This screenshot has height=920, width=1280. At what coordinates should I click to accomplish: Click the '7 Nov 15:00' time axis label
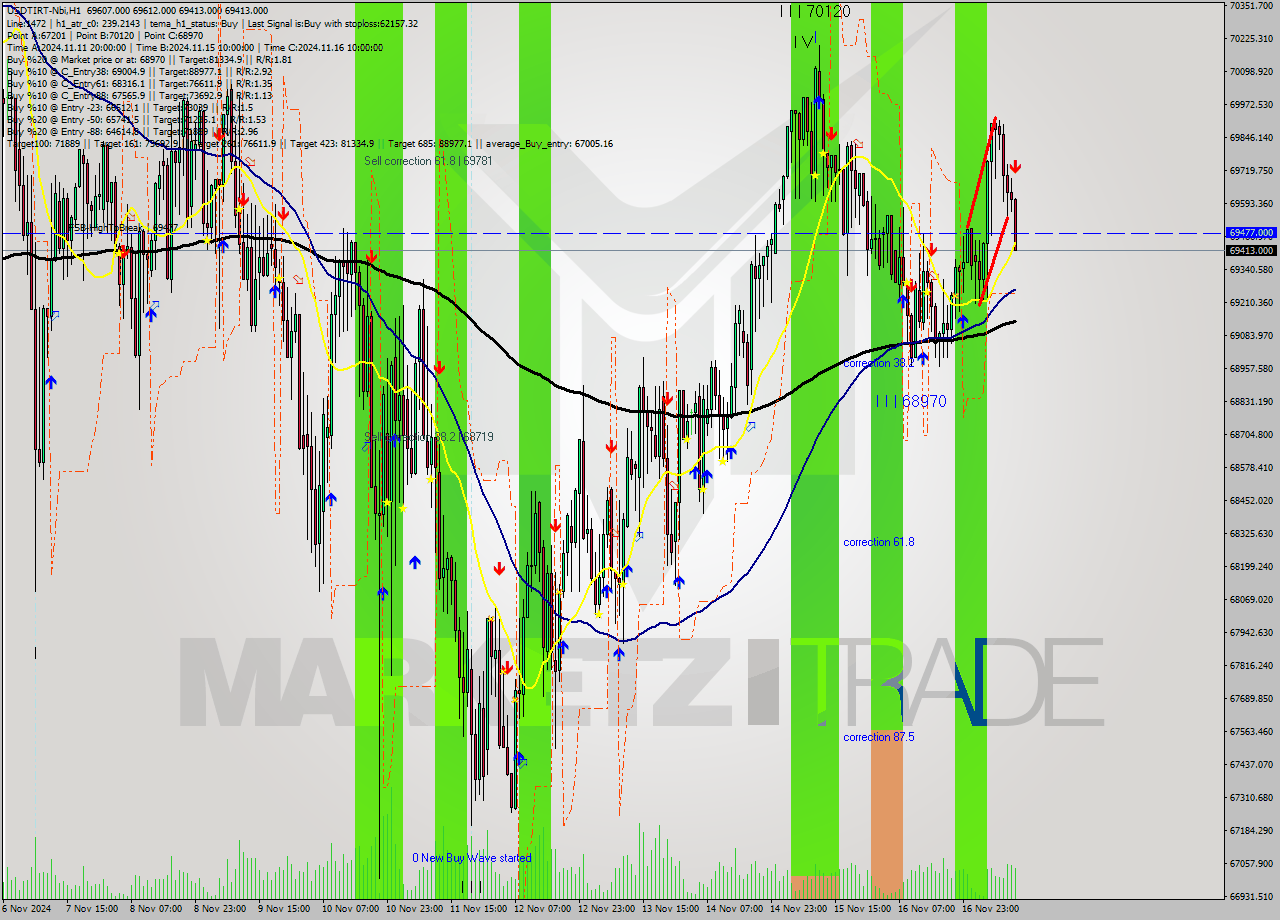point(91,909)
